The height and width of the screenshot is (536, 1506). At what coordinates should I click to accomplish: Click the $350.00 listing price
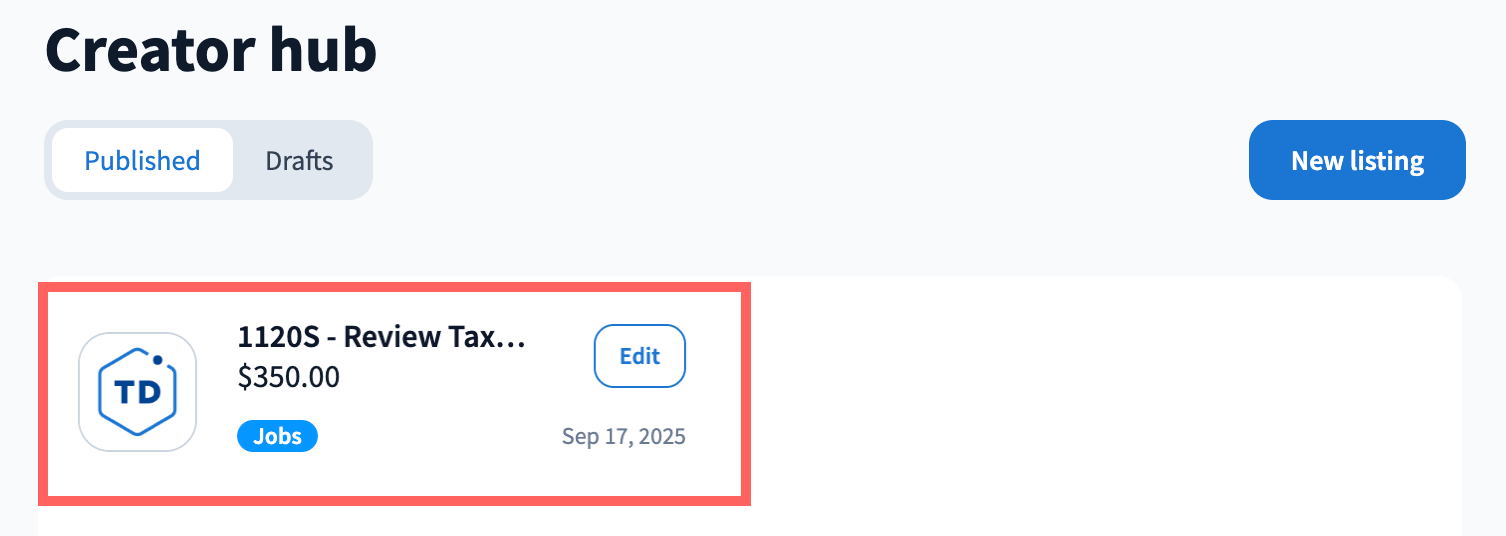[289, 377]
